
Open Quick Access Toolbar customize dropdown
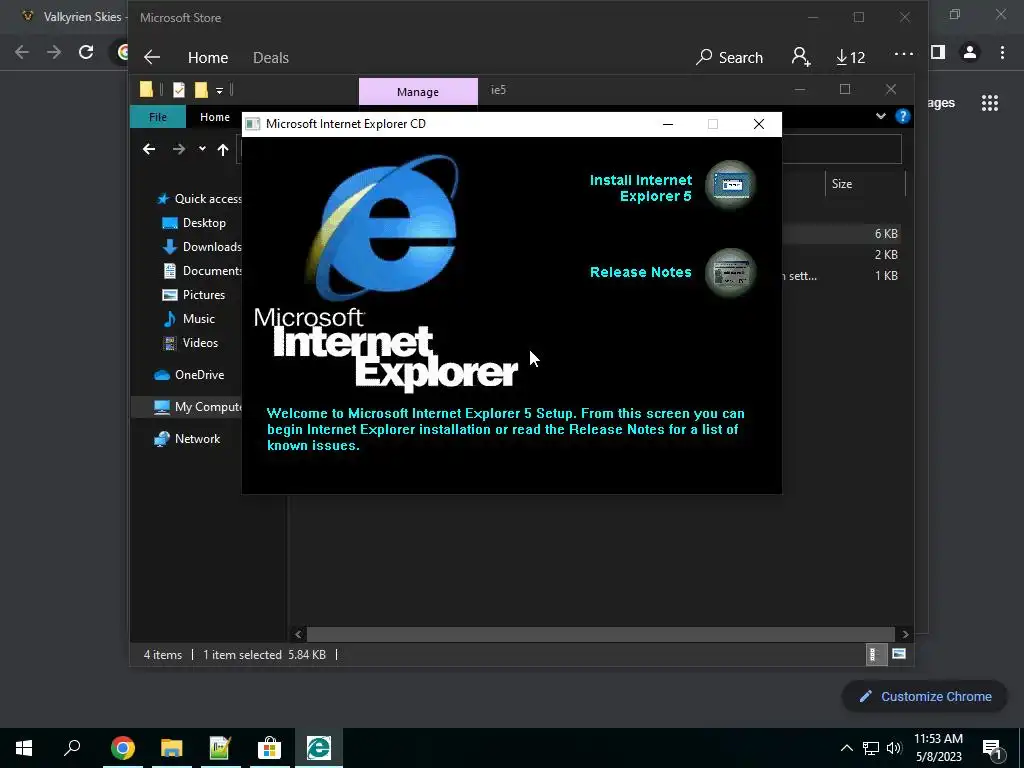click(x=219, y=90)
